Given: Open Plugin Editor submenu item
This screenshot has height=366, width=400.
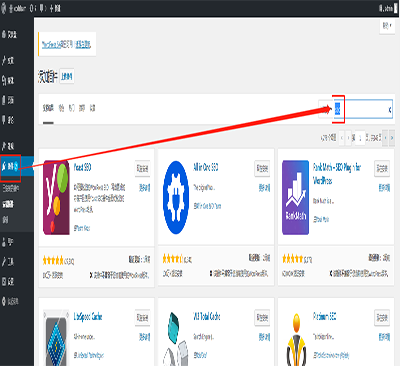Looking at the screenshot, I should tap(6, 220).
